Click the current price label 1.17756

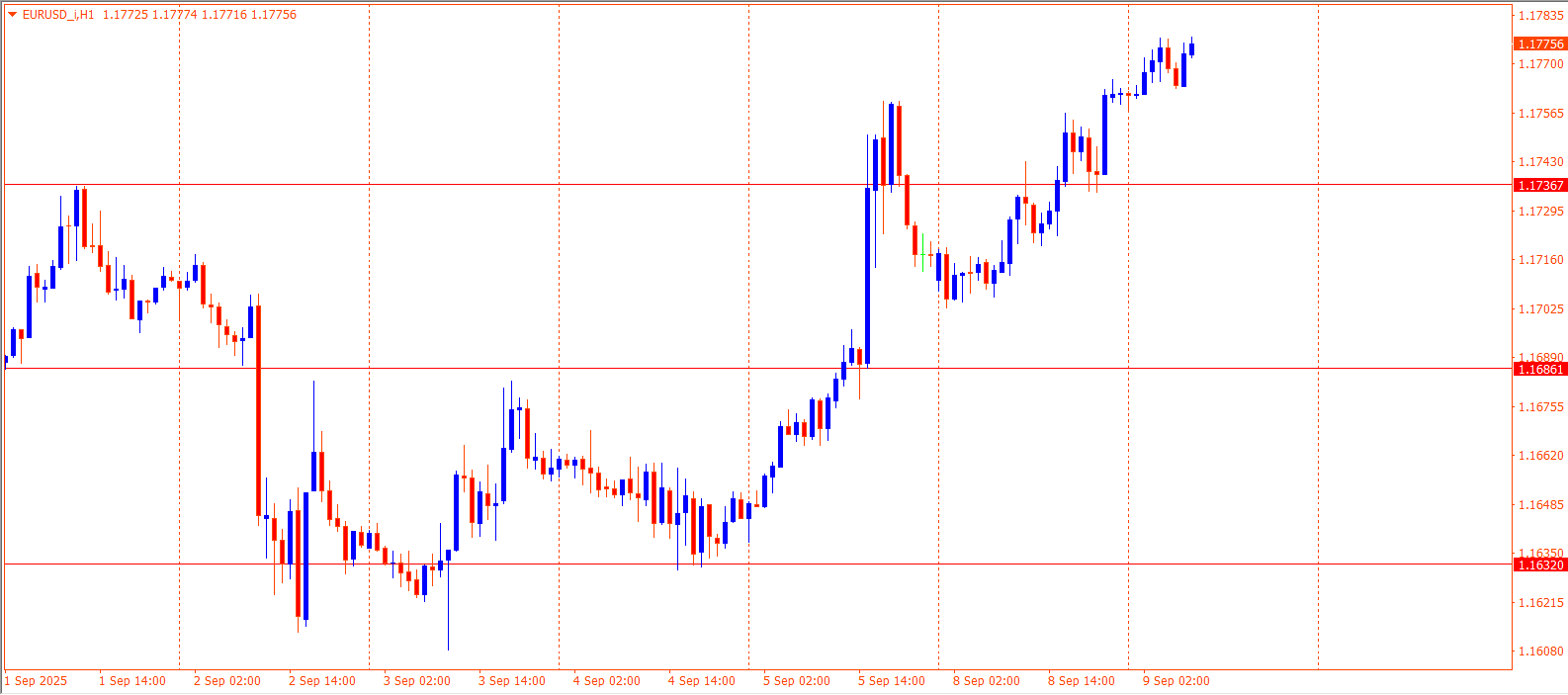pos(1540,43)
